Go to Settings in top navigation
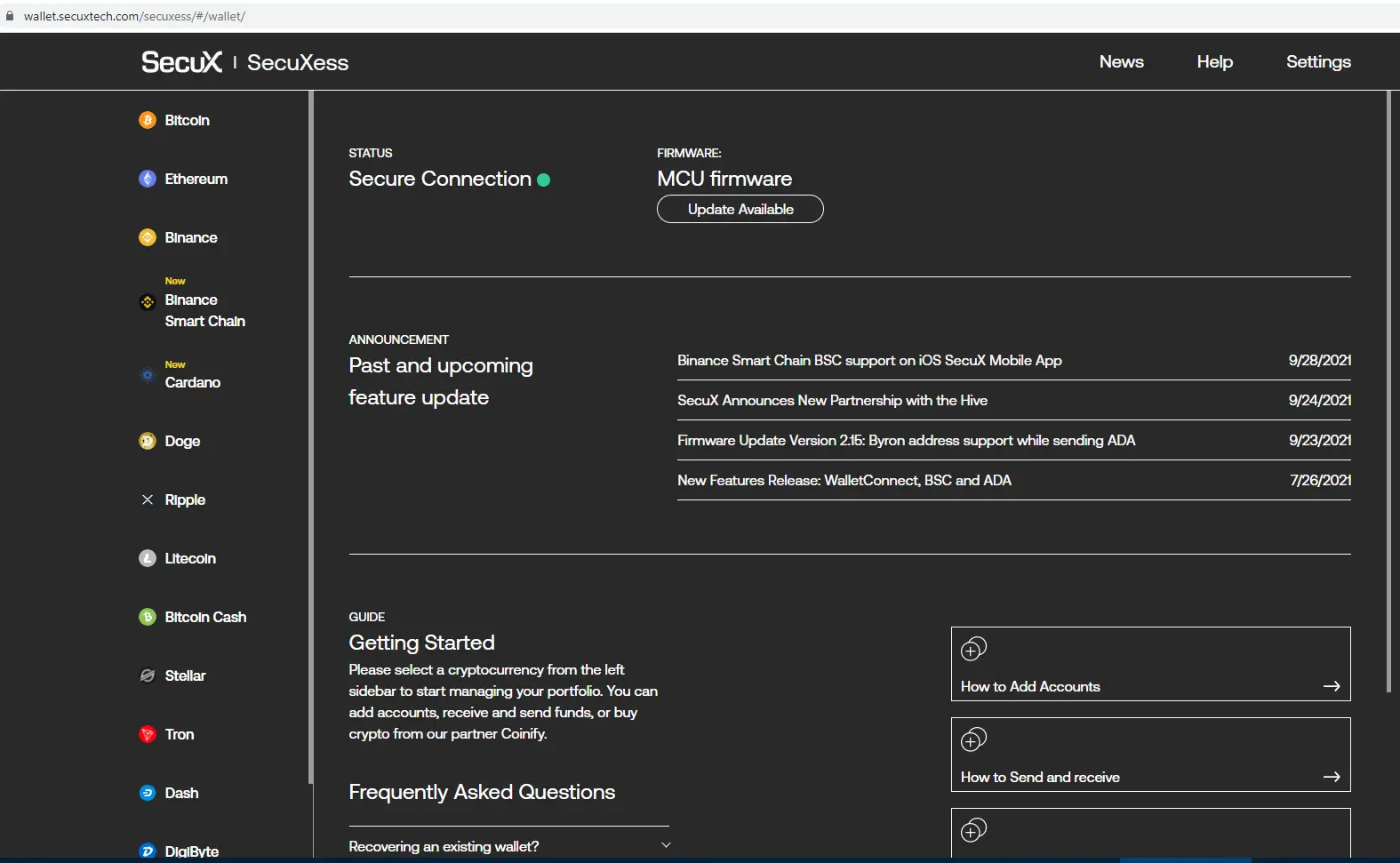Screen dimensions: 1400x863 coord(1318,61)
